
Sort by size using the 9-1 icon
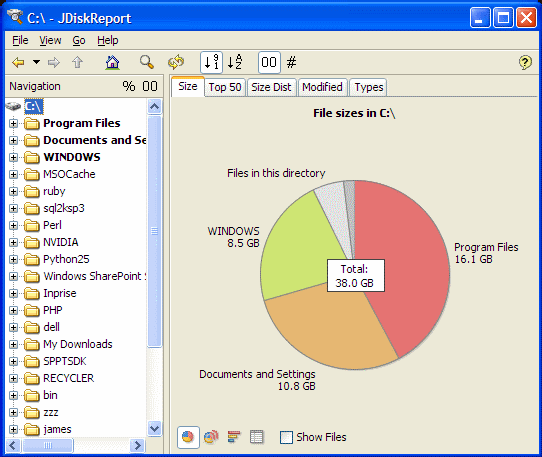[212, 62]
